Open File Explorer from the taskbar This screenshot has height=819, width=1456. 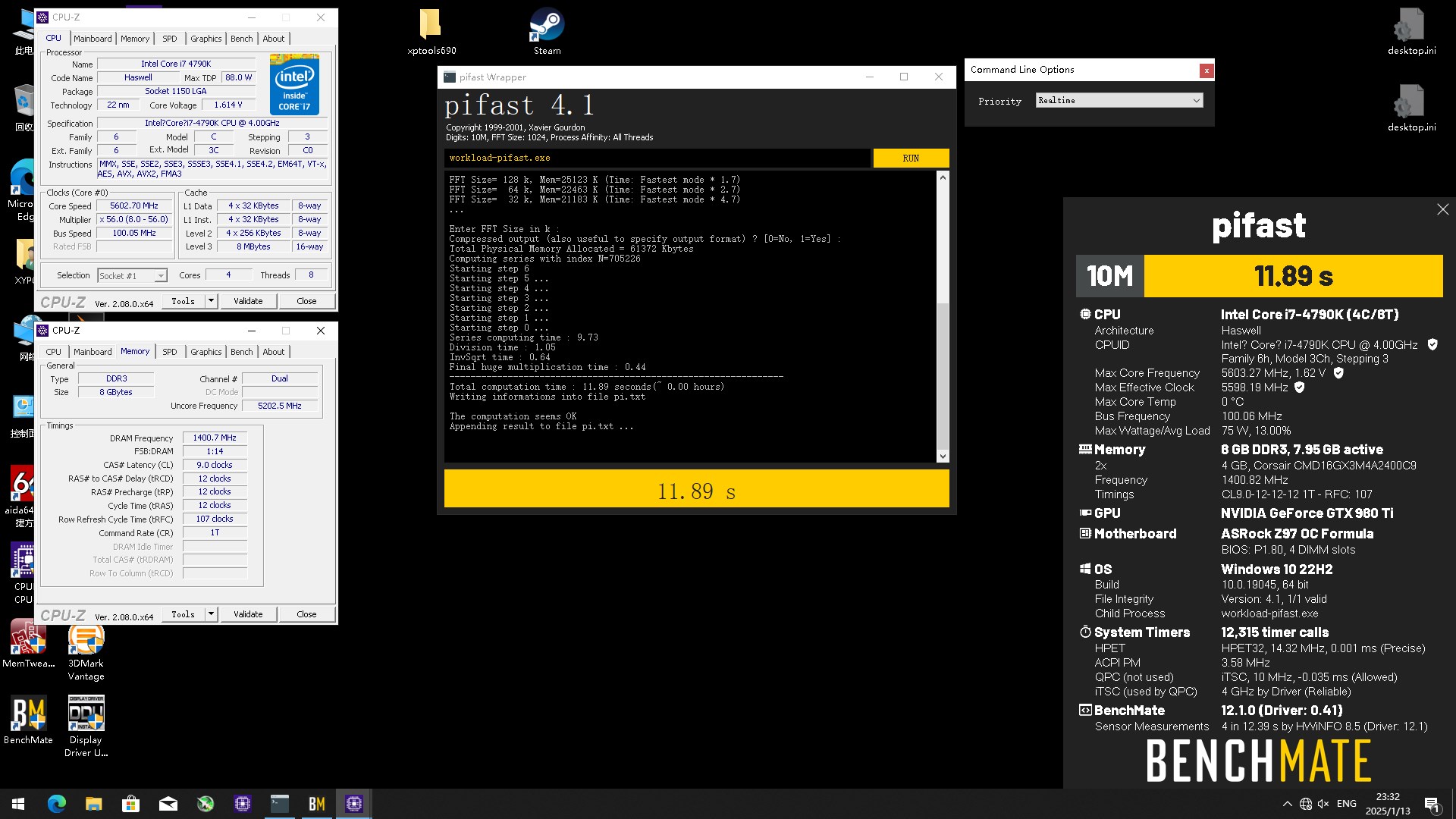tap(94, 804)
